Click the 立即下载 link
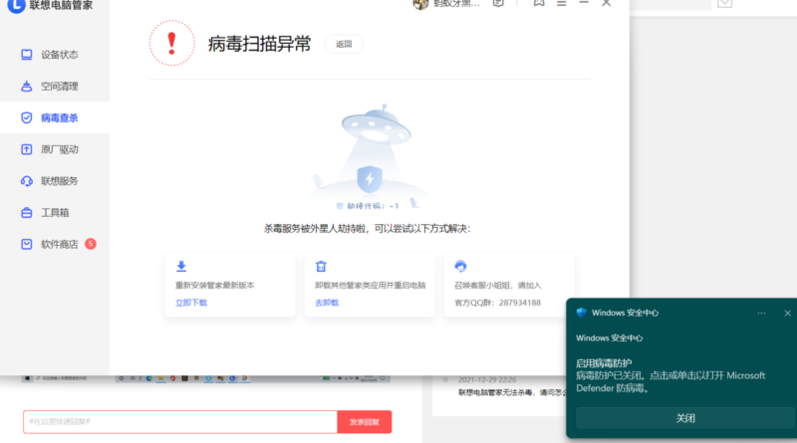 click(191, 302)
